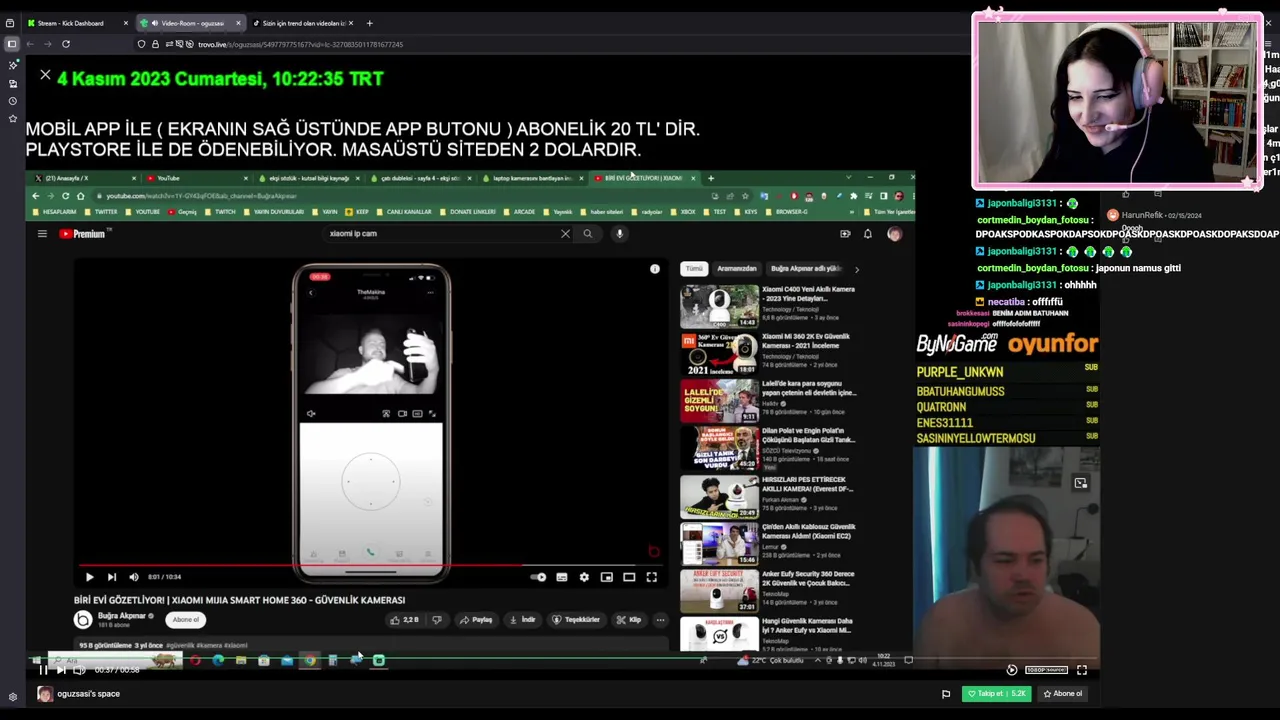Select the Video-Room oguzsasi browser tab
1280x720 pixels.
point(192,23)
